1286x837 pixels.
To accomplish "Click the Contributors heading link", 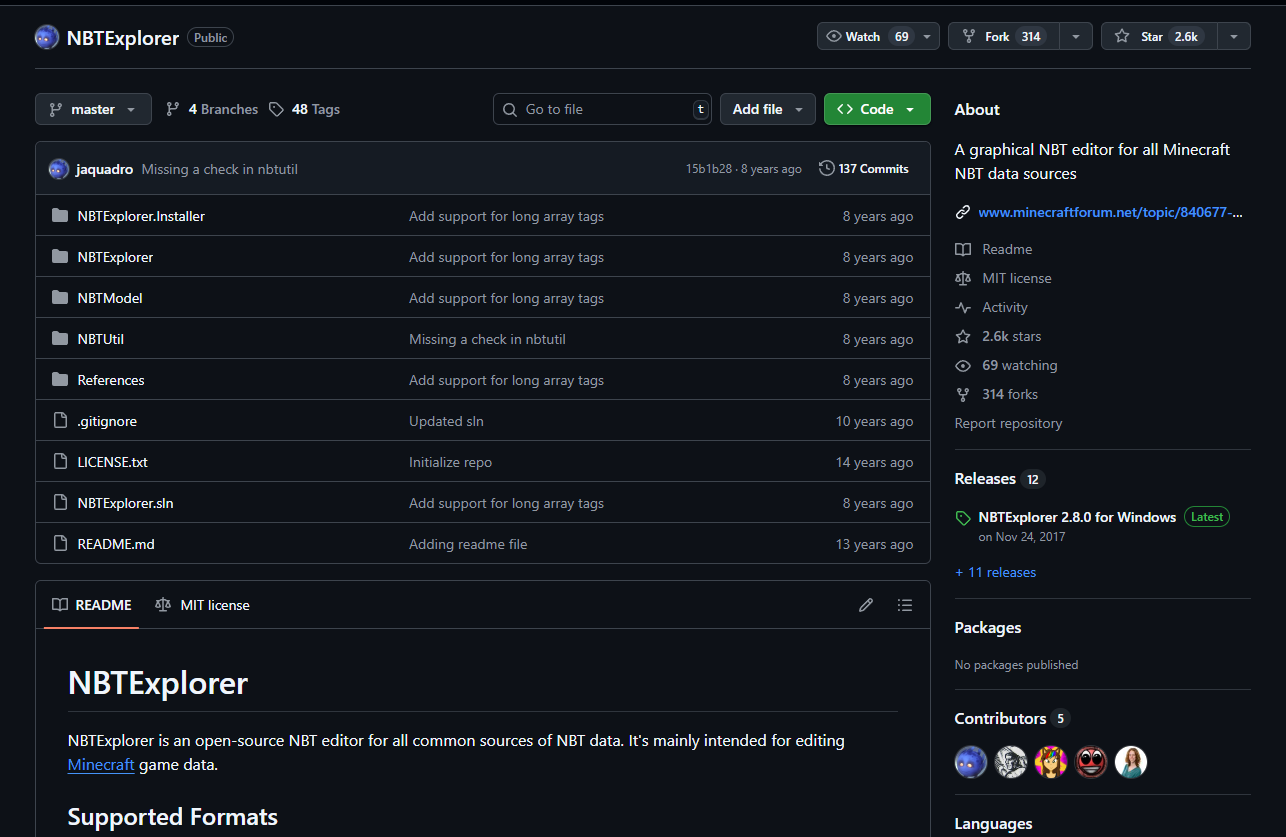I will click(1000, 718).
